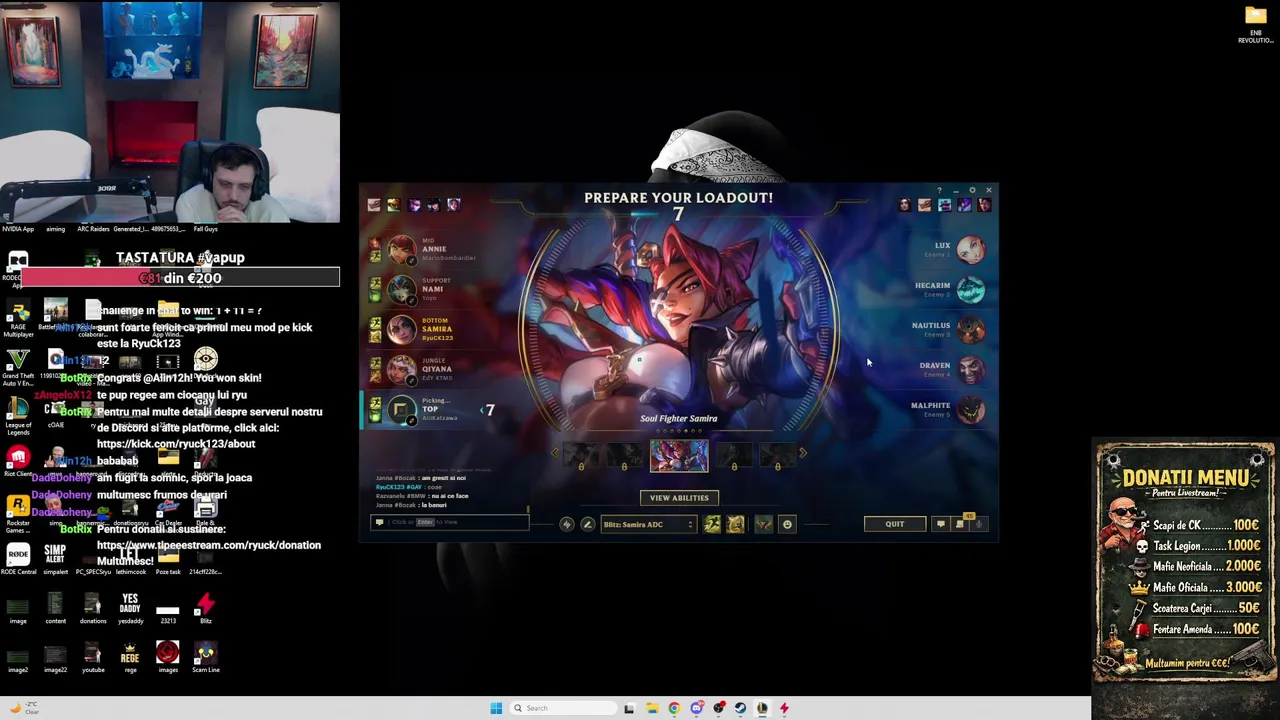Click Qiyana's portrait in the team list
This screenshot has height=720, width=1280.
pyautogui.click(x=401, y=369)
